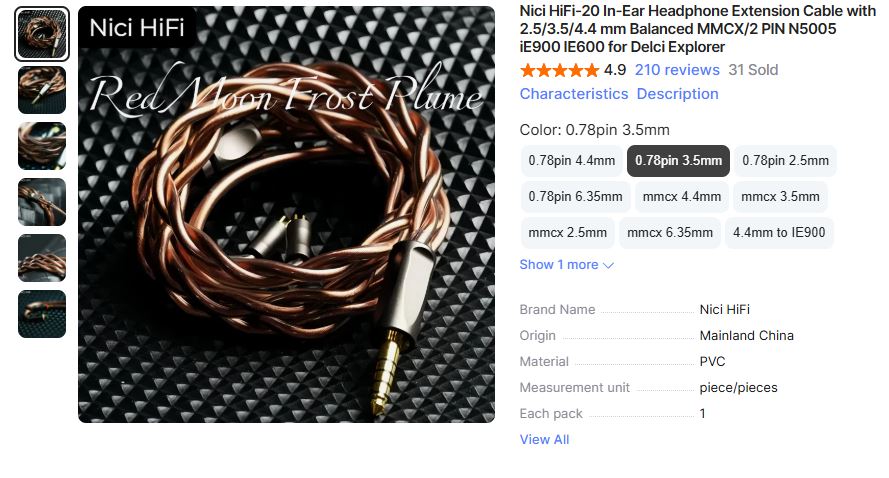
Task: Select the fifth product thumbnail
Action: click(x=42, y=258)
